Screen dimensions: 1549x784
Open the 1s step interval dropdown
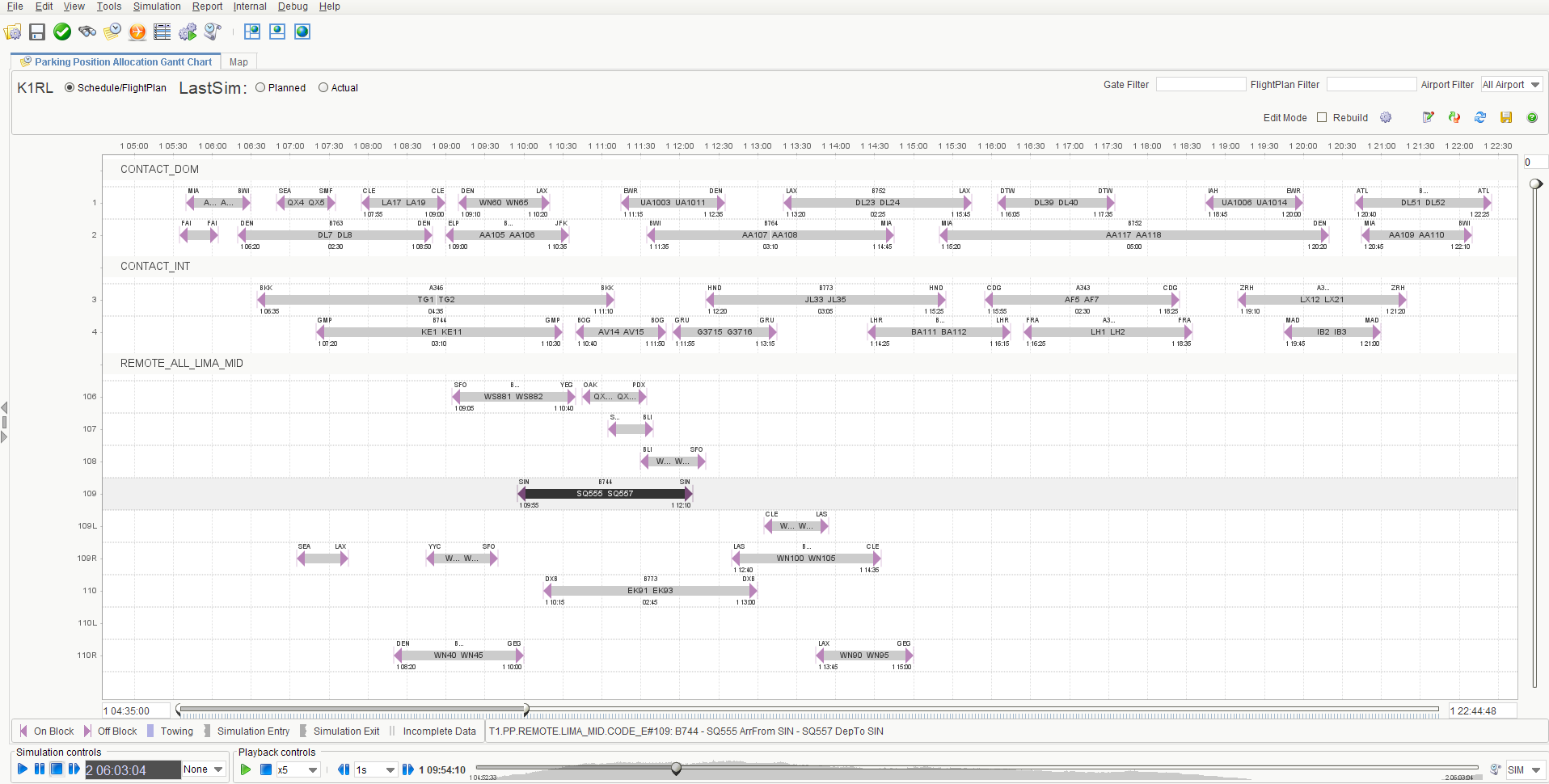click(390, 770)
